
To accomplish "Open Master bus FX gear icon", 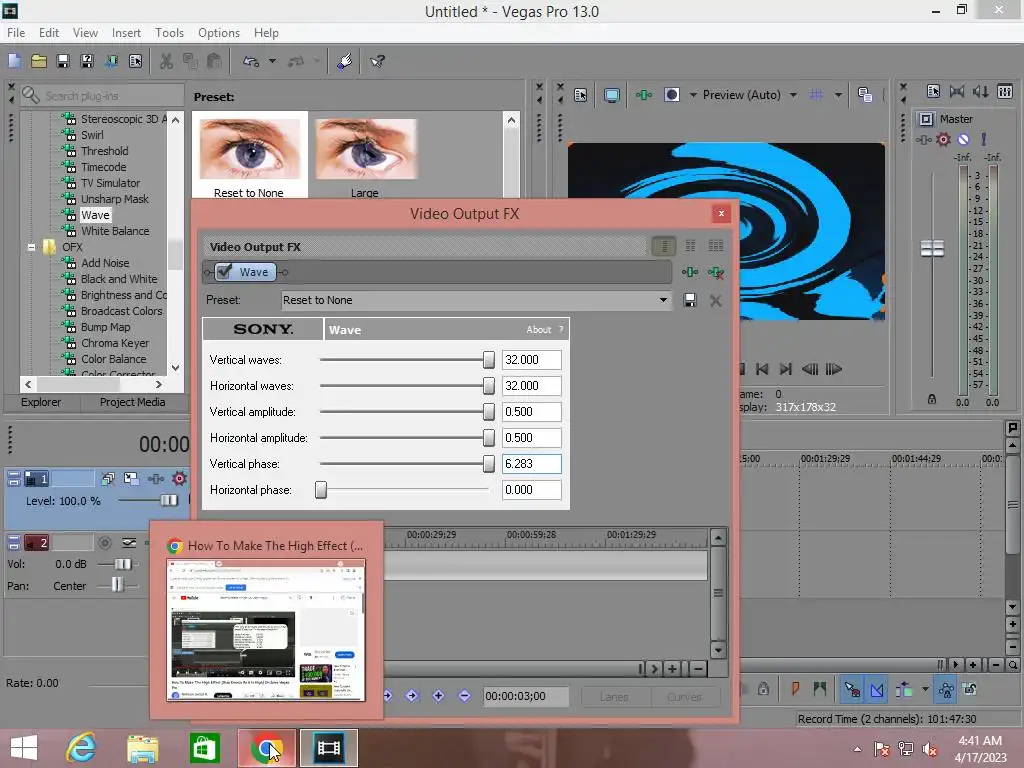I will coord(943,139).
